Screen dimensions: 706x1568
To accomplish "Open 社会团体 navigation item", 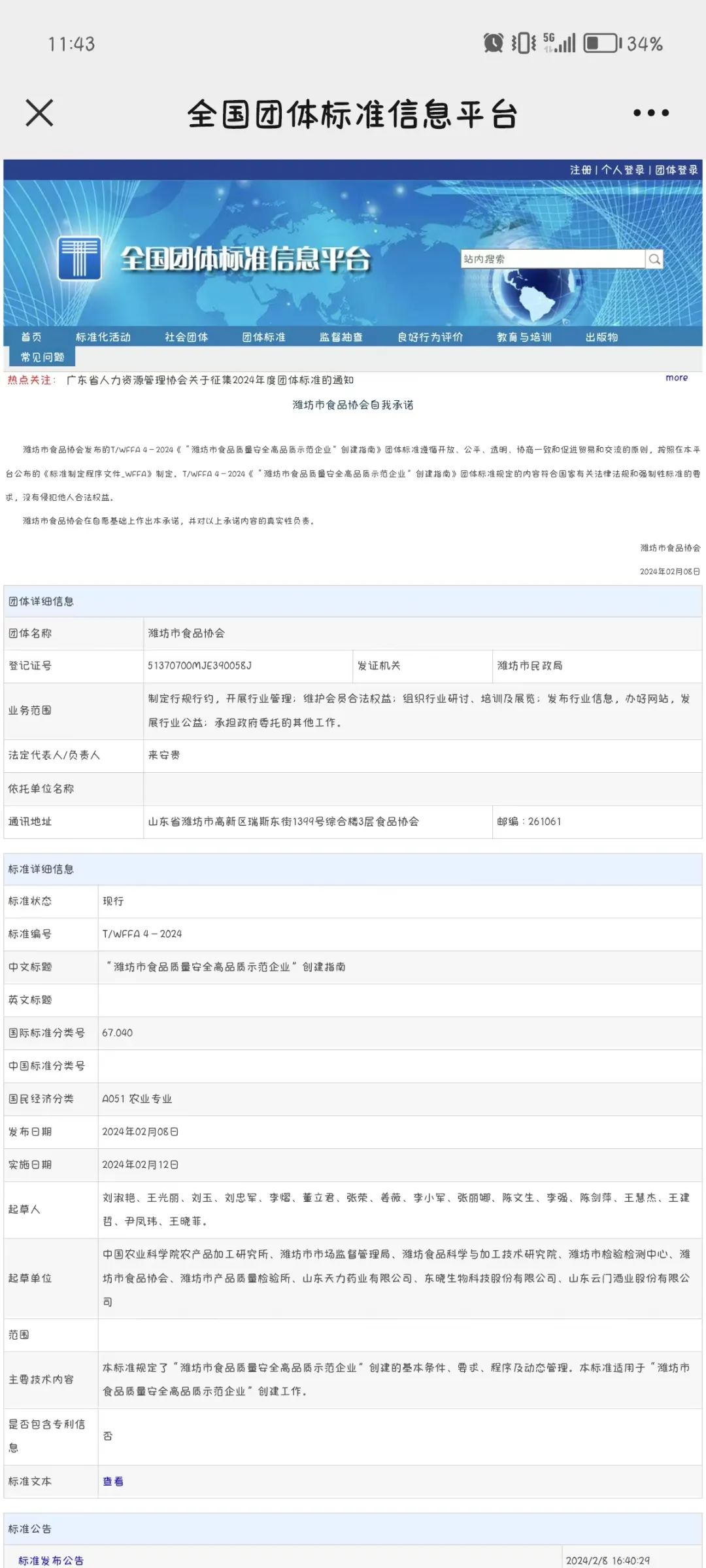I will click(186, 337).
